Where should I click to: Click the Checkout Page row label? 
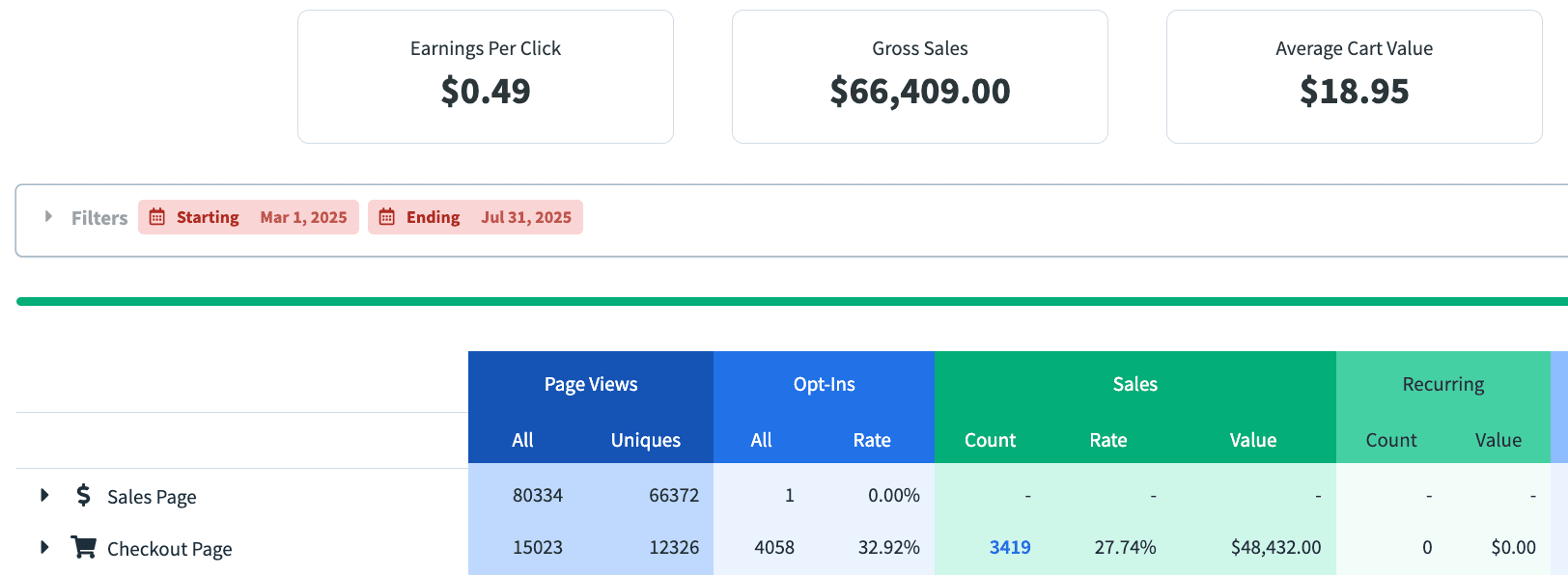(x=169, y=549)
